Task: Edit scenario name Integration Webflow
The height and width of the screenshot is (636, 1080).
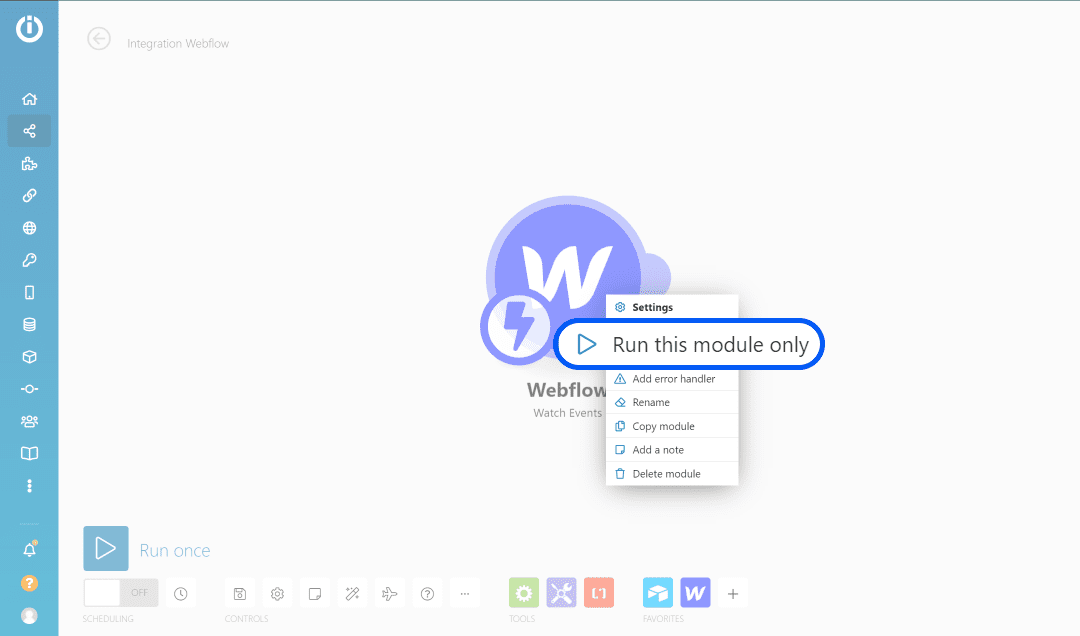Action: point(178,43)
